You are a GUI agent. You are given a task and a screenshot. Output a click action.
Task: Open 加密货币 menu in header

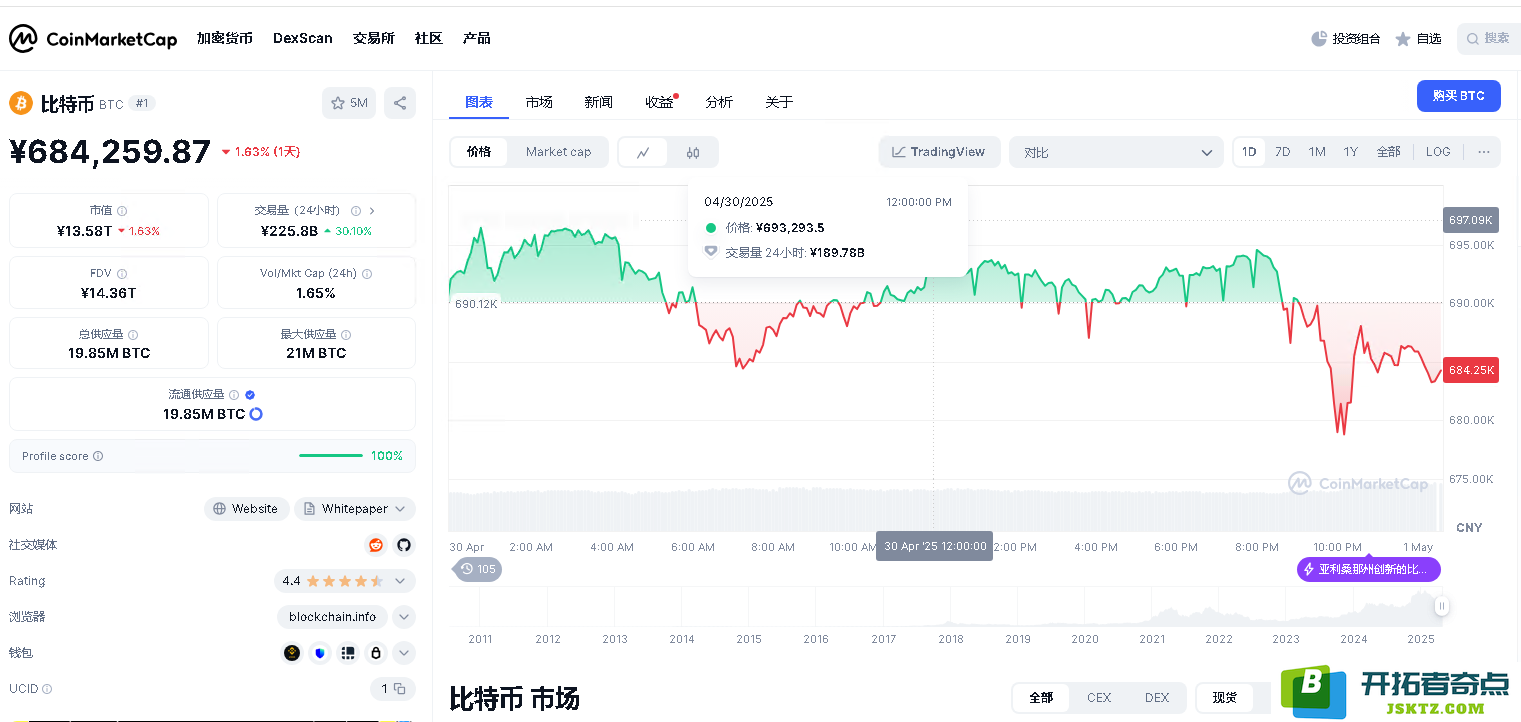pyautogui.click(x=225, y=38)
